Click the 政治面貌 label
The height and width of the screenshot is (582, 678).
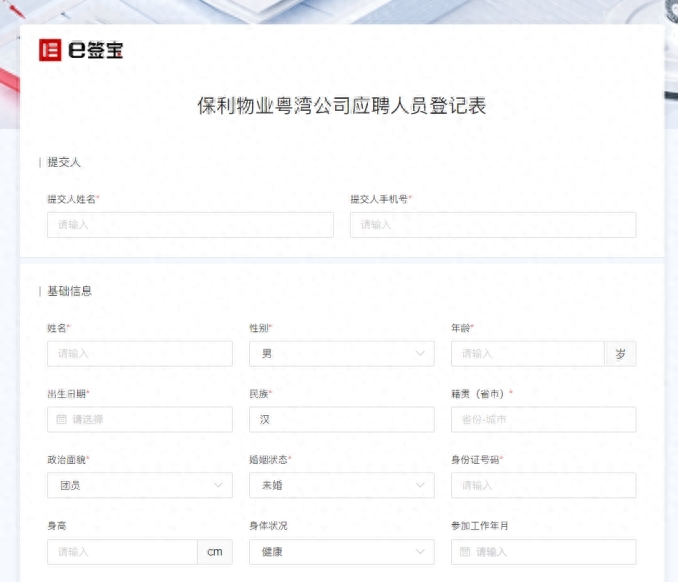66,460
